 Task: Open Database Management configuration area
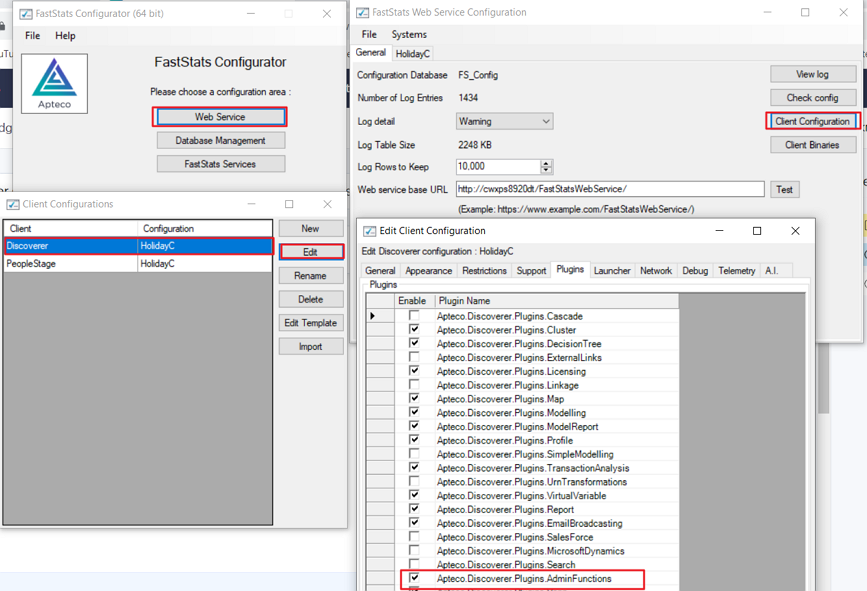tap(221, 140)
